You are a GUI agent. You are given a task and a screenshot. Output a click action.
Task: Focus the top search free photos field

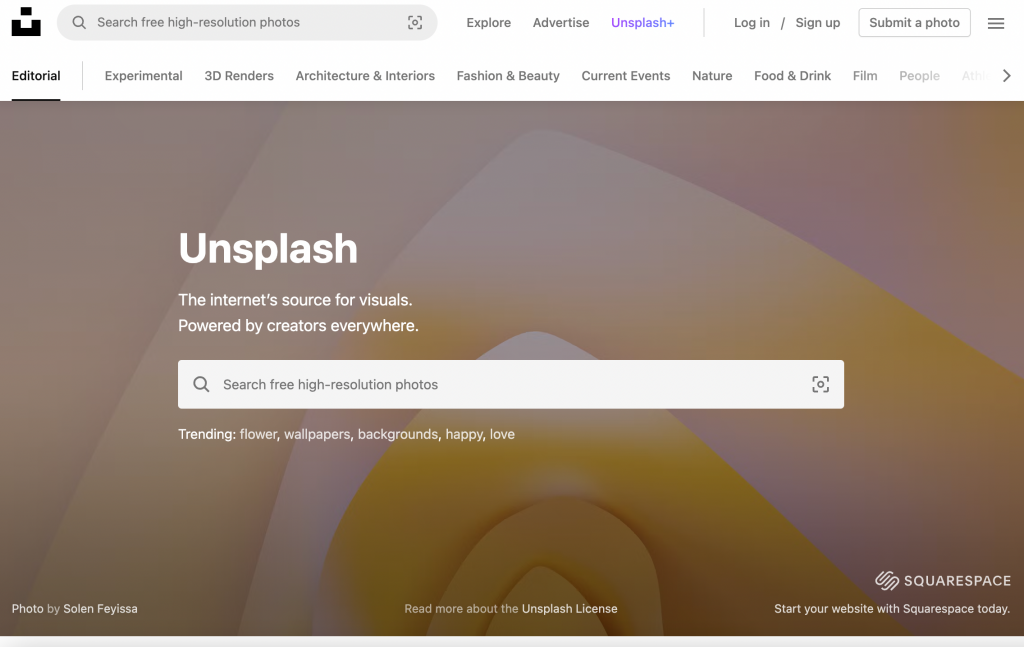click(247, 22)
